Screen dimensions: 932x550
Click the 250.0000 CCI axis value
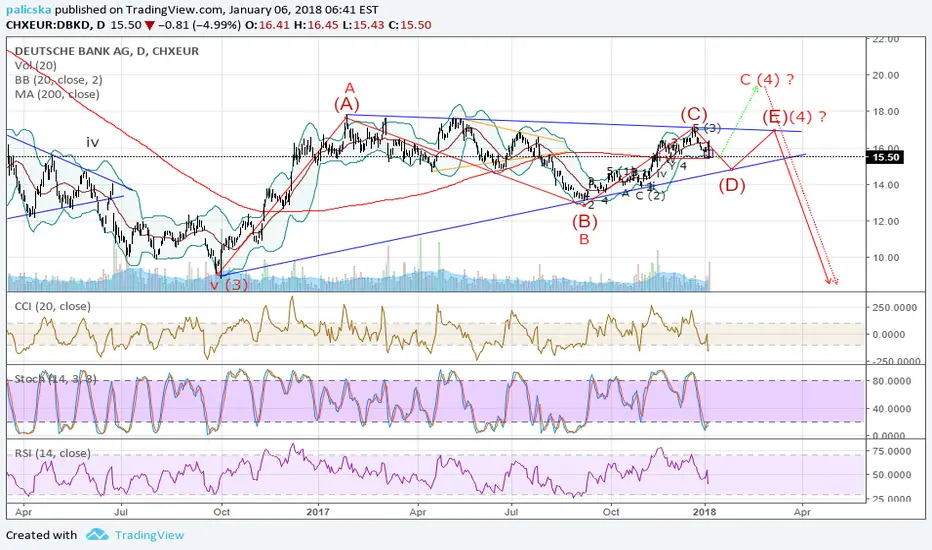tap(897, 307)
